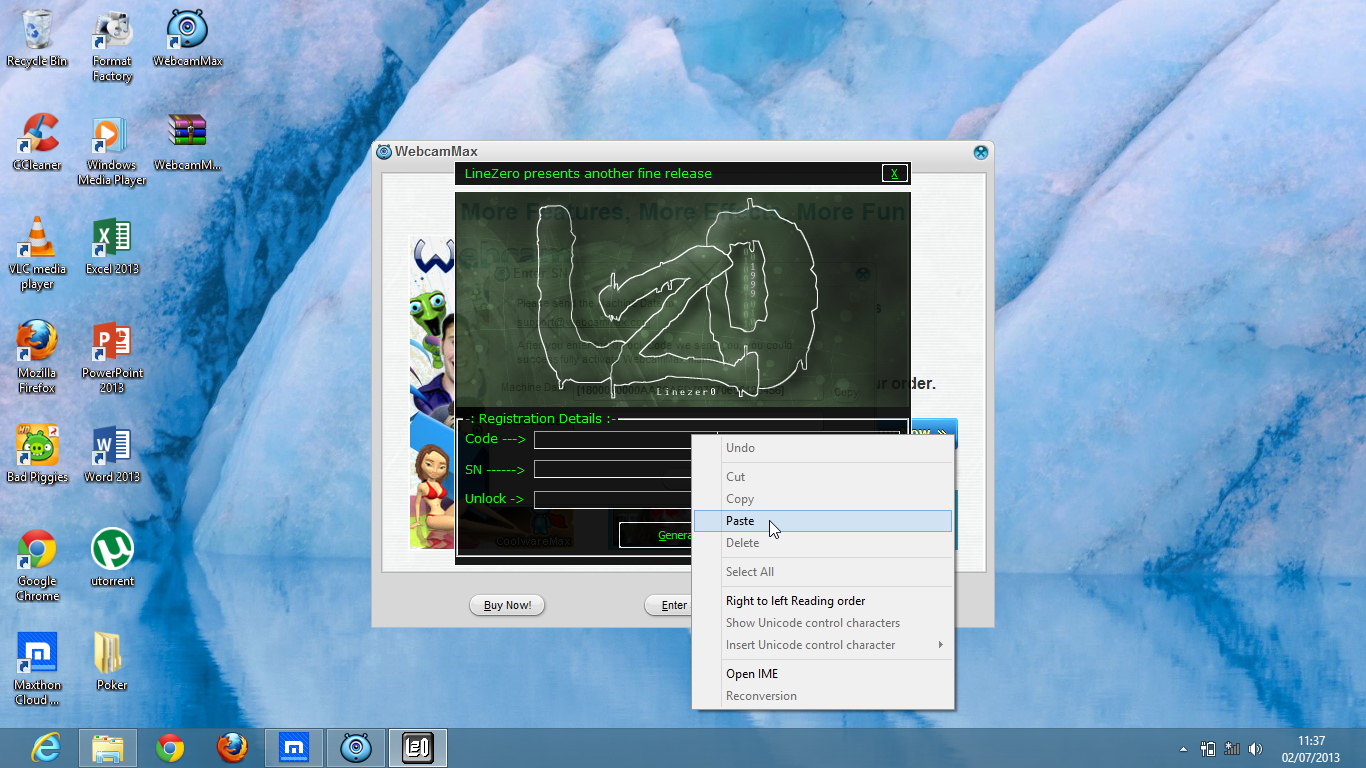Image resolution: width=1366 pixels, height=768 pixels.
Task: Choose Open IME in the context menu
Action: 823,674
